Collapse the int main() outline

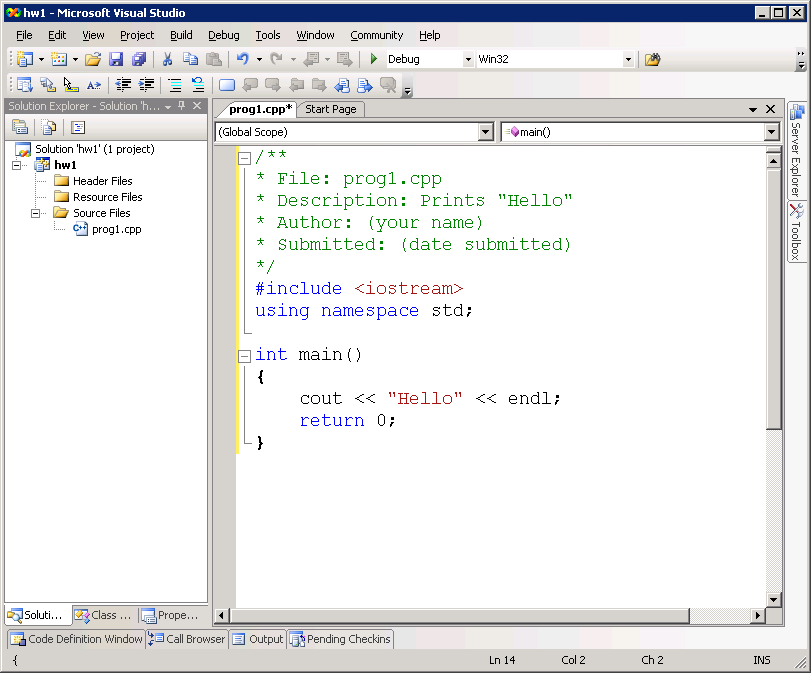[x=244, y=356]
